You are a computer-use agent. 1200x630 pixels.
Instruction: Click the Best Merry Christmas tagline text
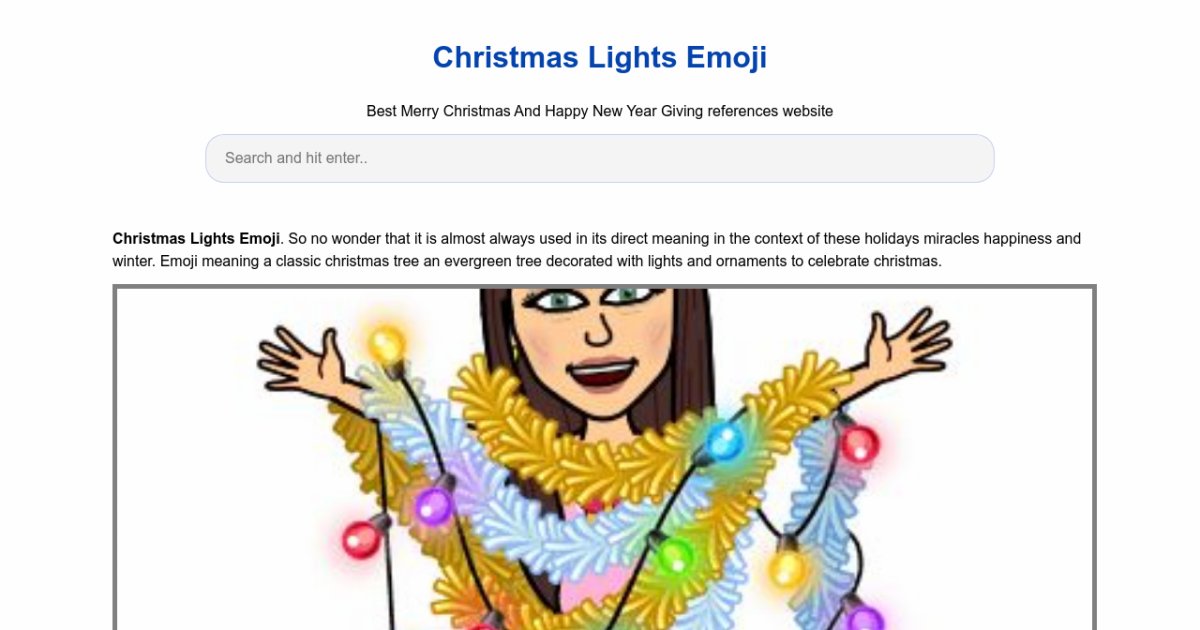click(599, 111)
